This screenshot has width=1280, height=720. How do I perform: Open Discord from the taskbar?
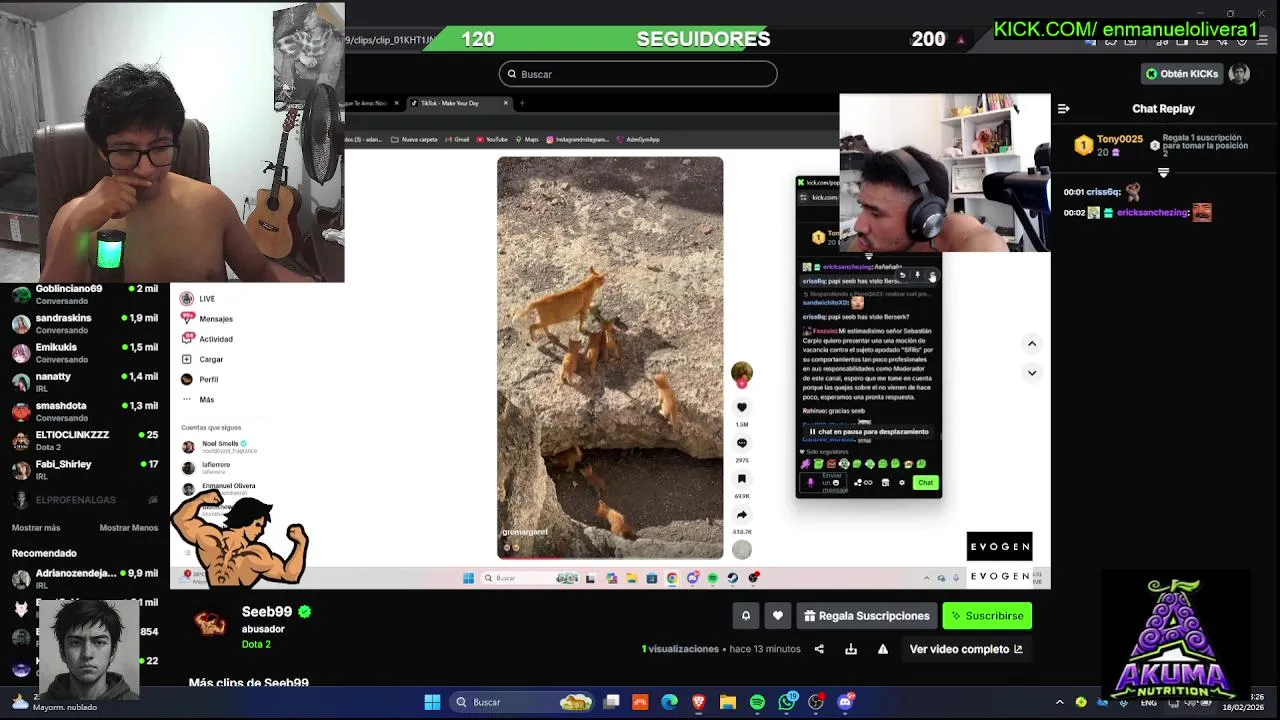click(845, 702)
